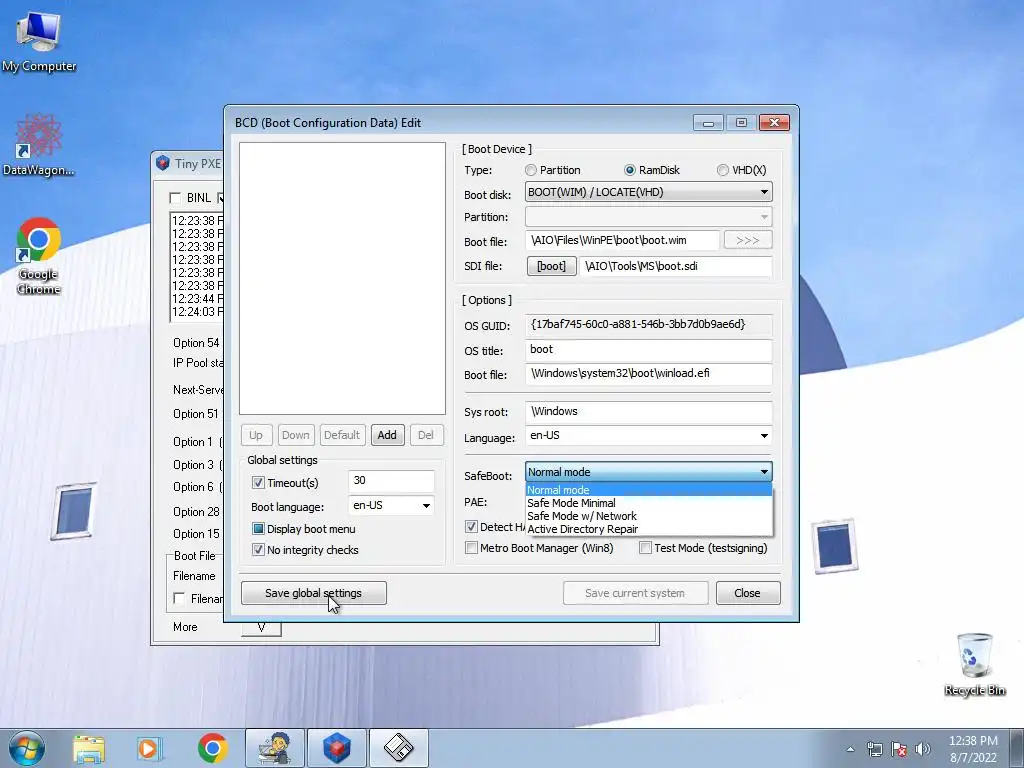Click the Del entry button
Screen dimensions: 1024x768
(426, 435)
